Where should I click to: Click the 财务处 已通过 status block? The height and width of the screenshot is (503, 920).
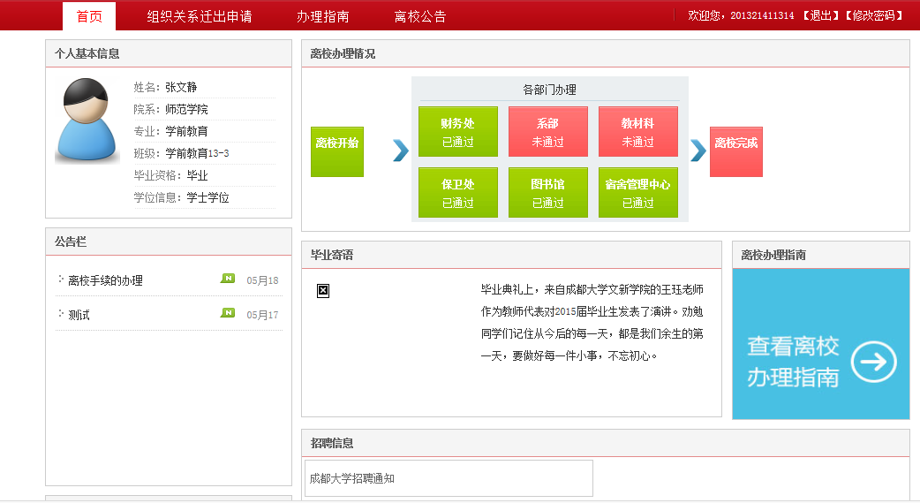coord(458,131)
